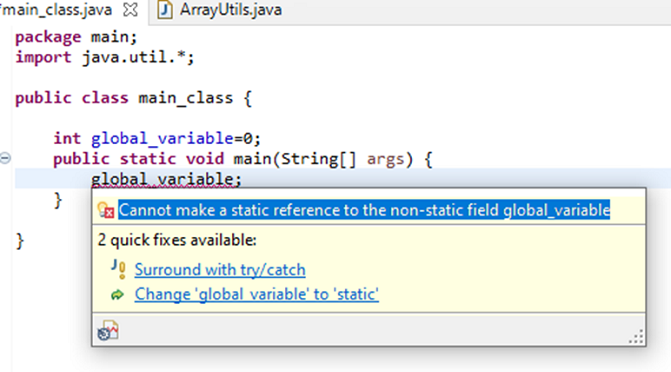Click the 'public class main_class {' line
671x372 pixels.
pyautogui.click(x=134, y=98)
